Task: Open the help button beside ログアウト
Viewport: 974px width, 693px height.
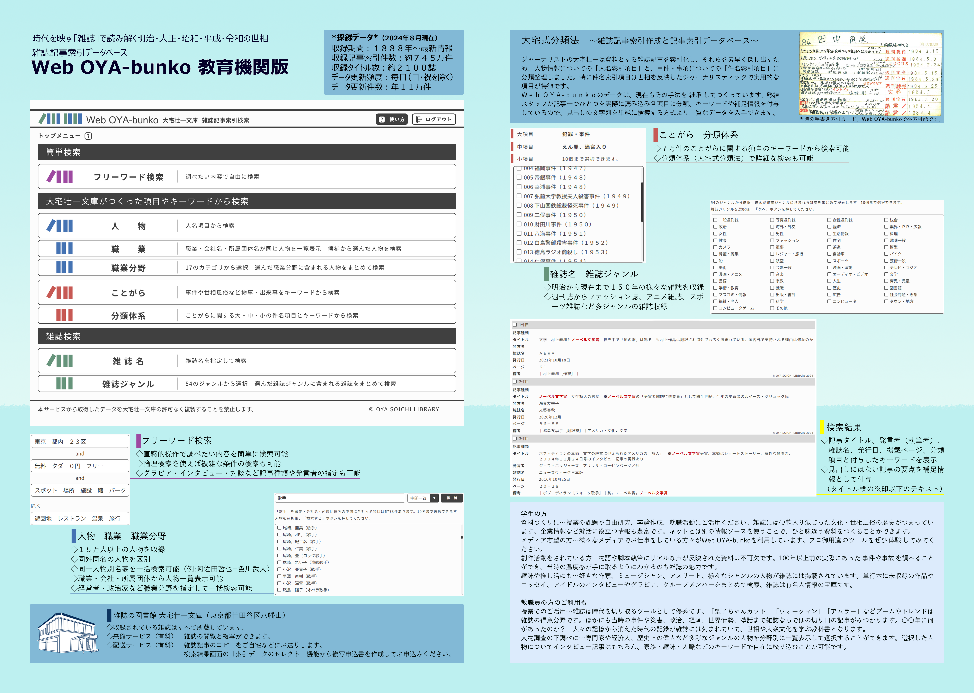Action: pos(391,119)
